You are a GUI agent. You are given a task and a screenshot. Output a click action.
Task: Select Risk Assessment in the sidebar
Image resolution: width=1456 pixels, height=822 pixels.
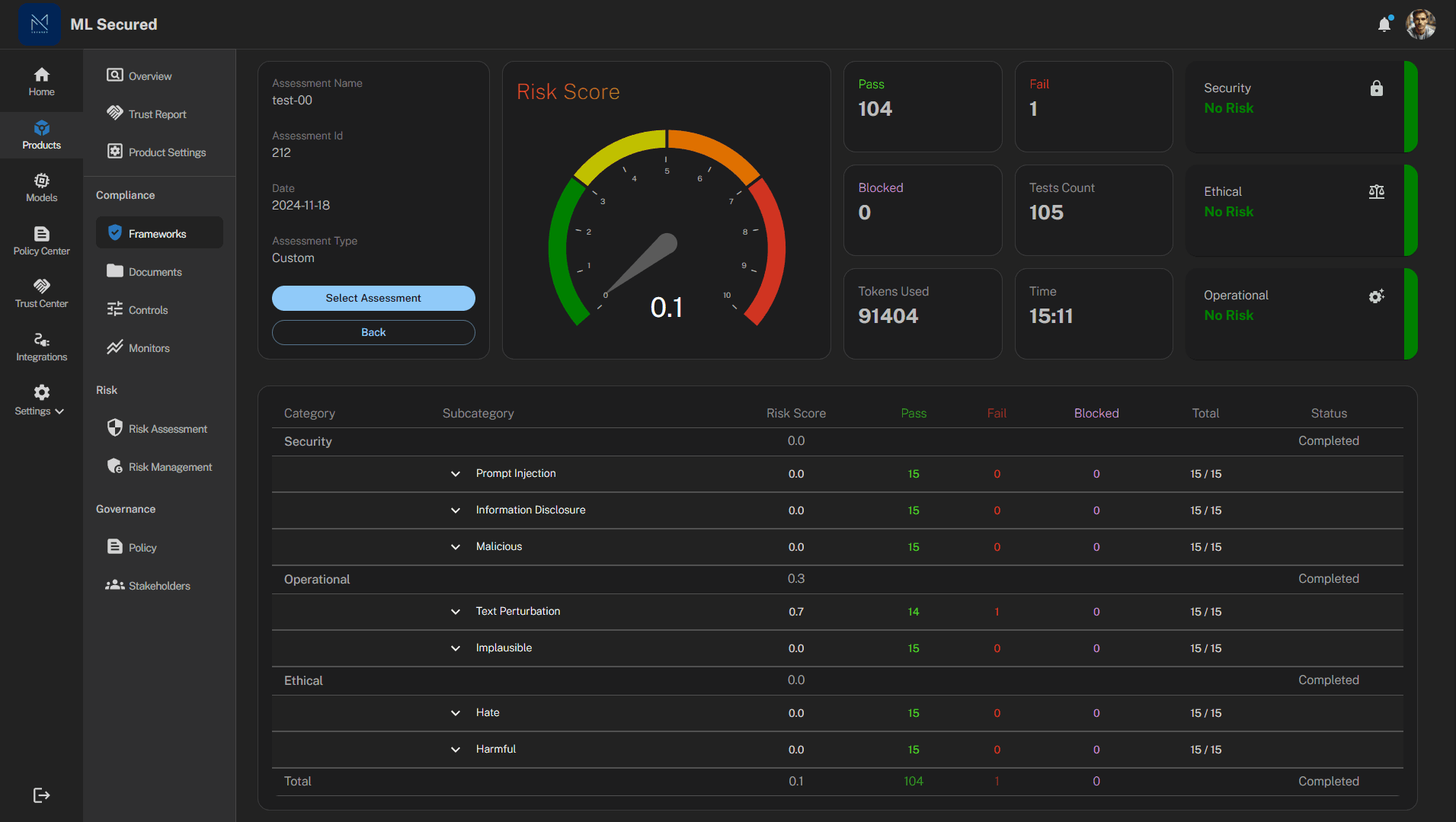click(x=168, y=429)
